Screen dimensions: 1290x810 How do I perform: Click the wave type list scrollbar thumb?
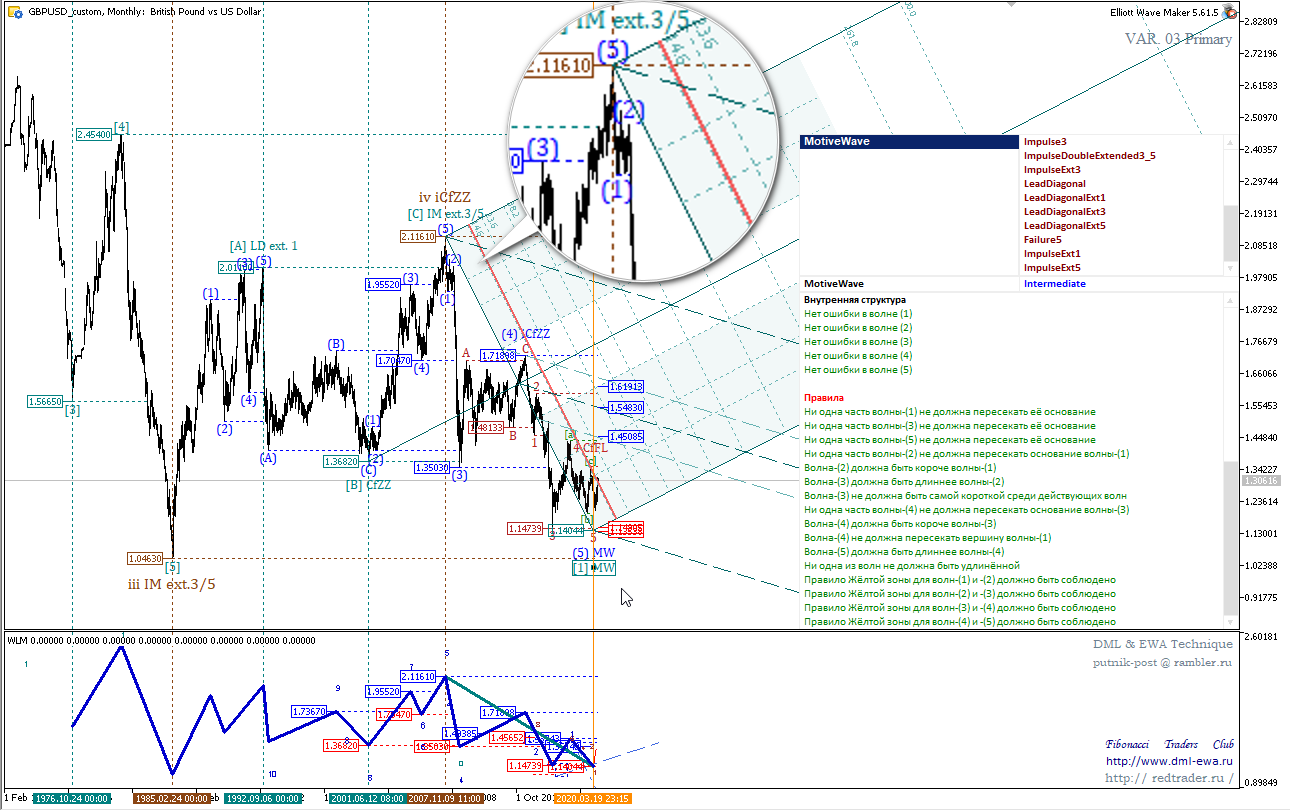(x=1231, y=231)
